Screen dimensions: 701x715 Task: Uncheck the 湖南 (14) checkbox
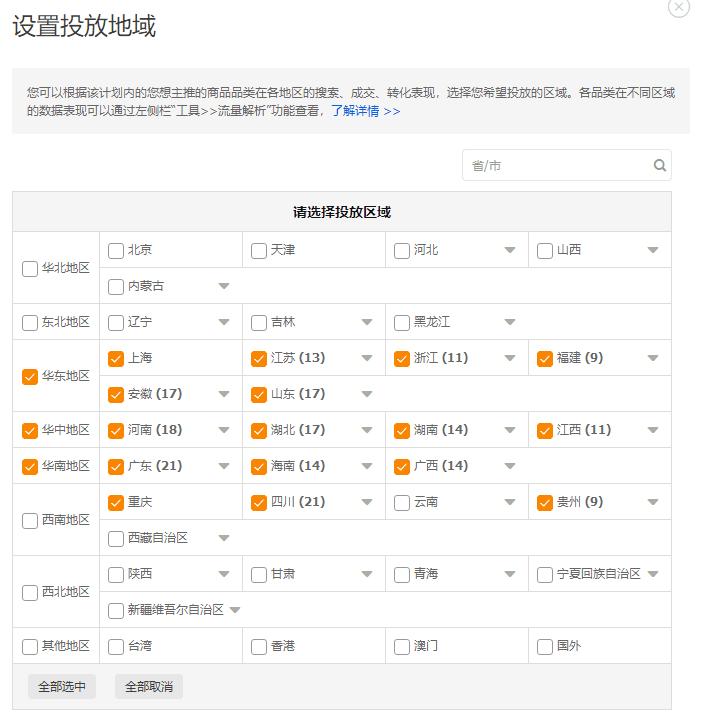[x=402, y=430]
